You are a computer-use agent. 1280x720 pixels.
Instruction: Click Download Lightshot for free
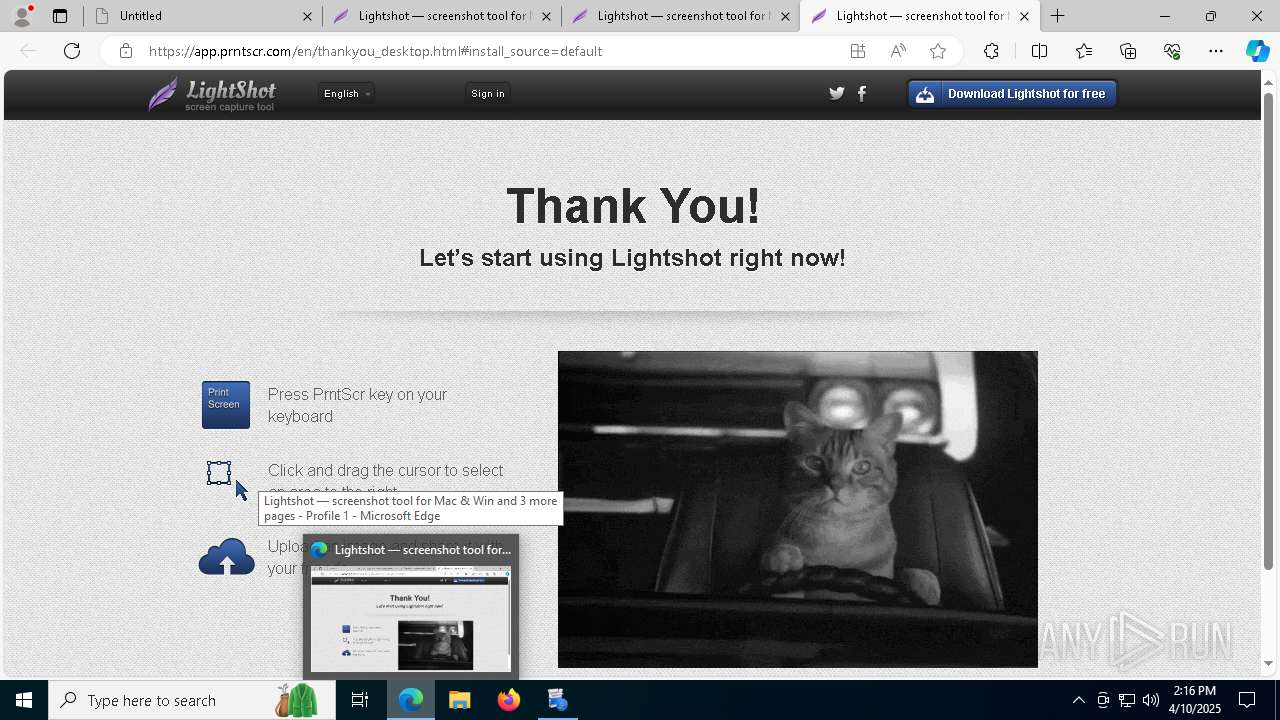click(x=1012, y=94)
